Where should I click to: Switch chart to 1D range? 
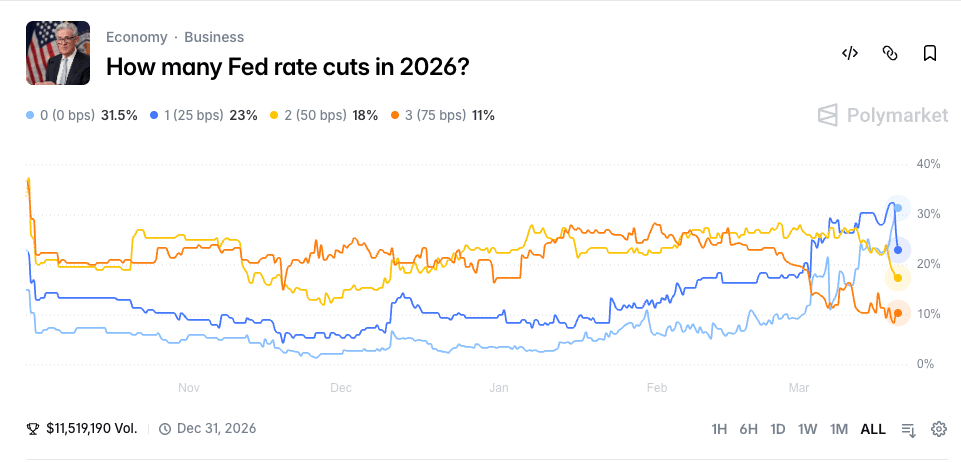(x=778, y=429)
